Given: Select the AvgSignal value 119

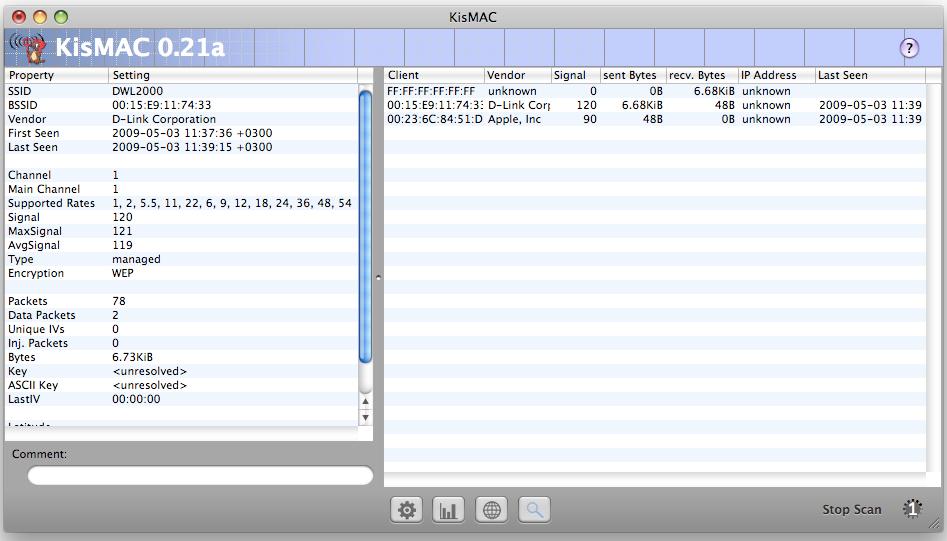Looking at the screenshot, I should (x=122, y=245).
